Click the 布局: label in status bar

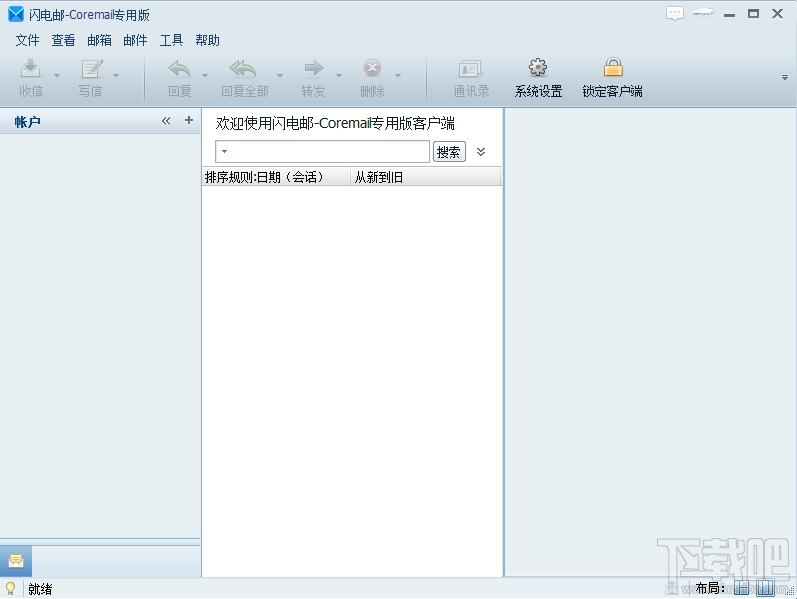click(x=711, y=588)
